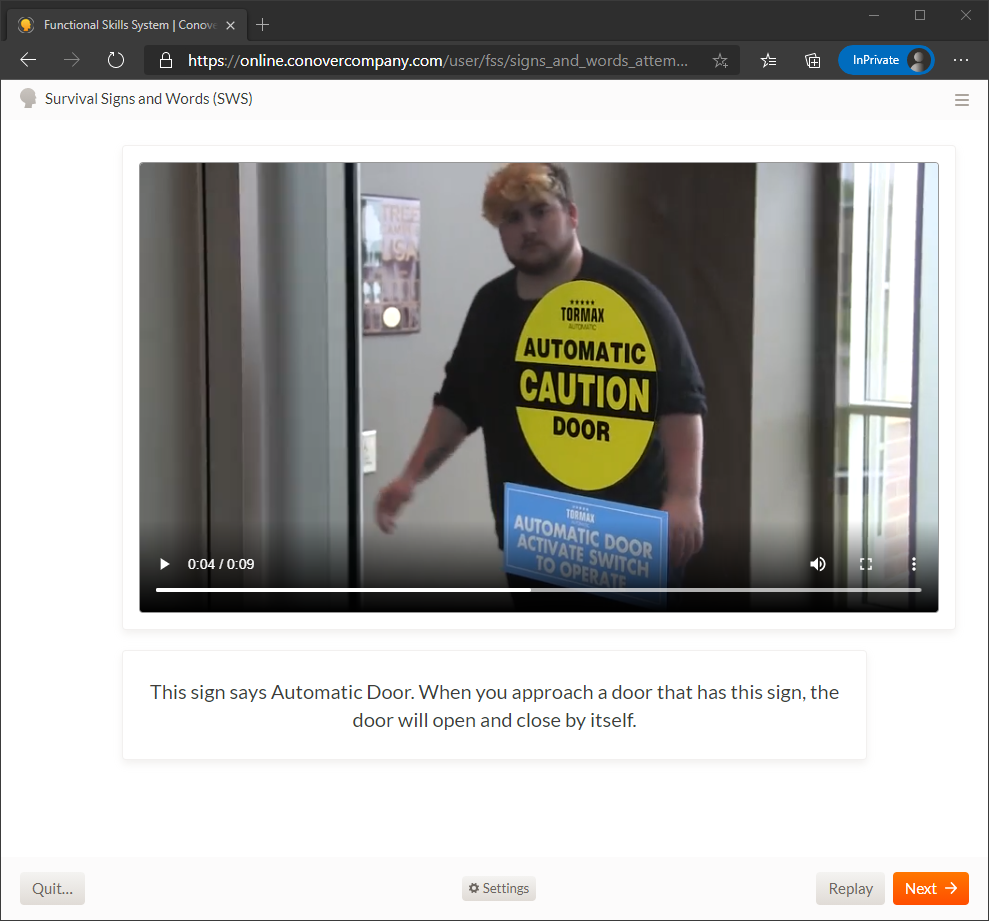Go back to previous page
This screenshot has width=989, height=921.
pos(28,60)
